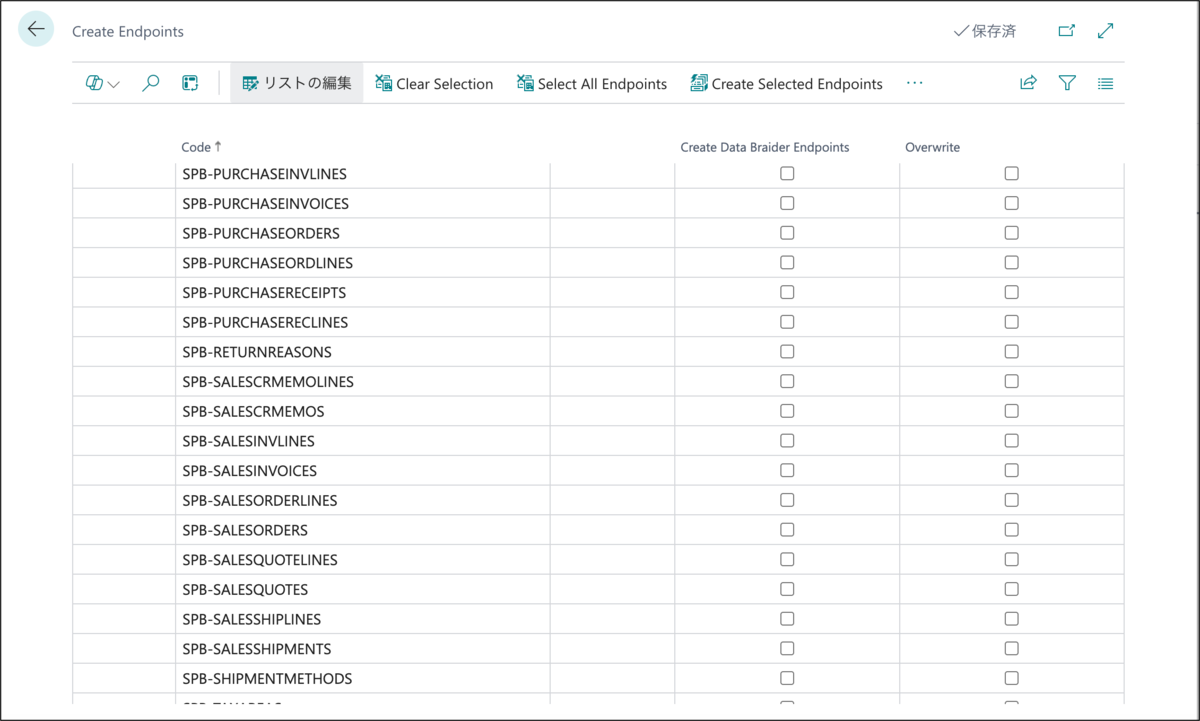The width and height of the screenshot is (1200, 721).
Task: Click Create Data Braider Endpoints column header
Action: 765,147
